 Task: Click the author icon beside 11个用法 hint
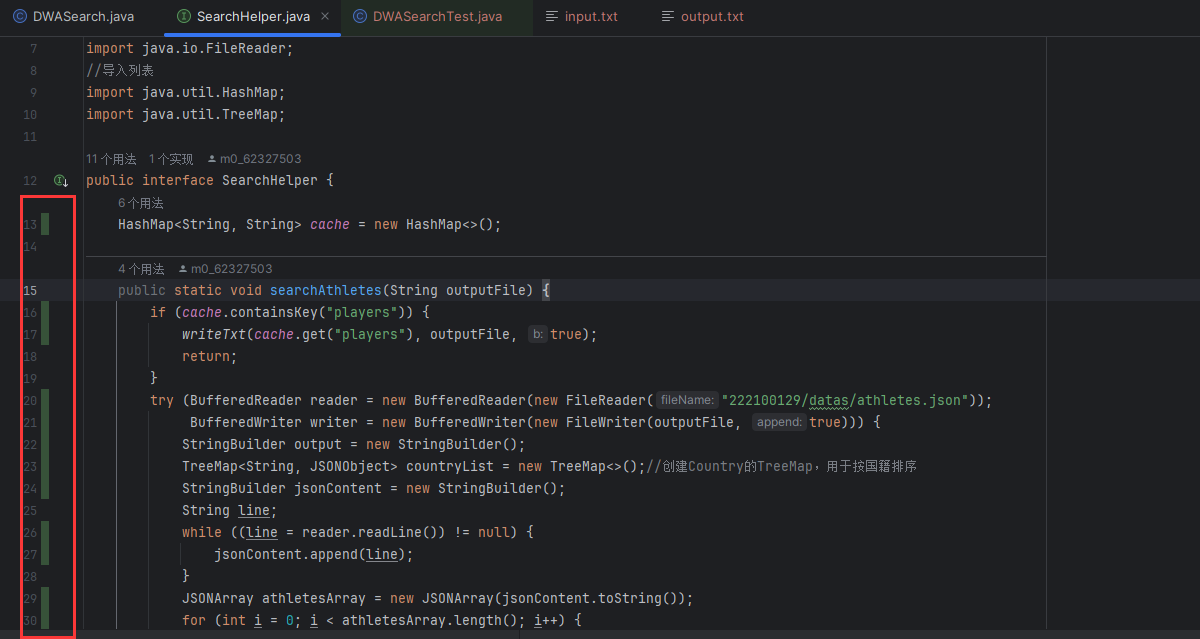coord(212,159)
